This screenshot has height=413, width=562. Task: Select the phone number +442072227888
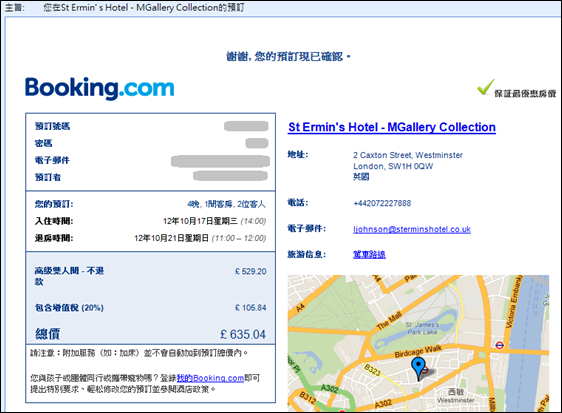point(382,203)
